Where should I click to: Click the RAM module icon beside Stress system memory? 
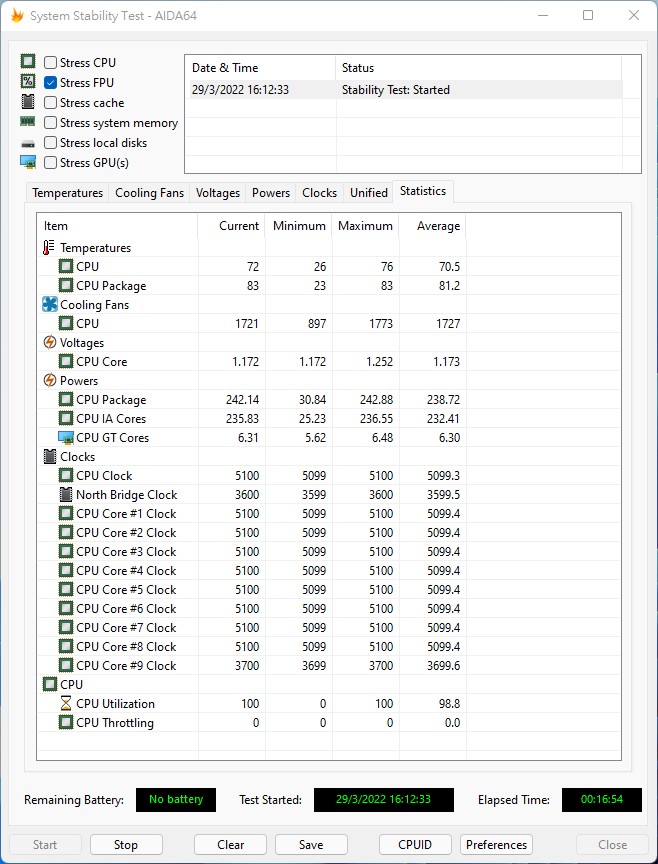point(28,122)
